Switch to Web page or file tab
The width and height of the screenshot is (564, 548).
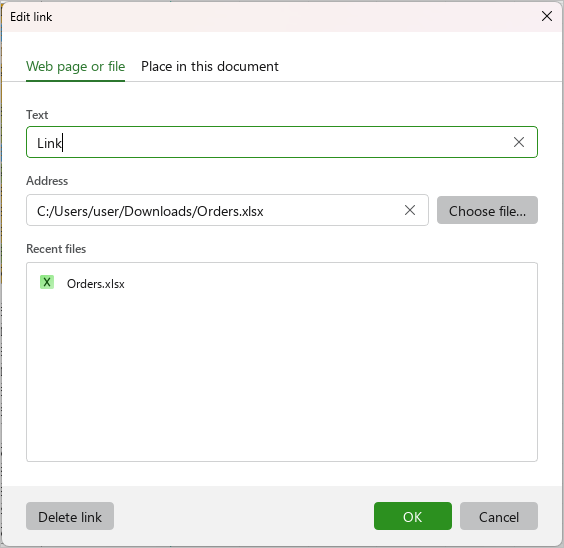point(76,67)
